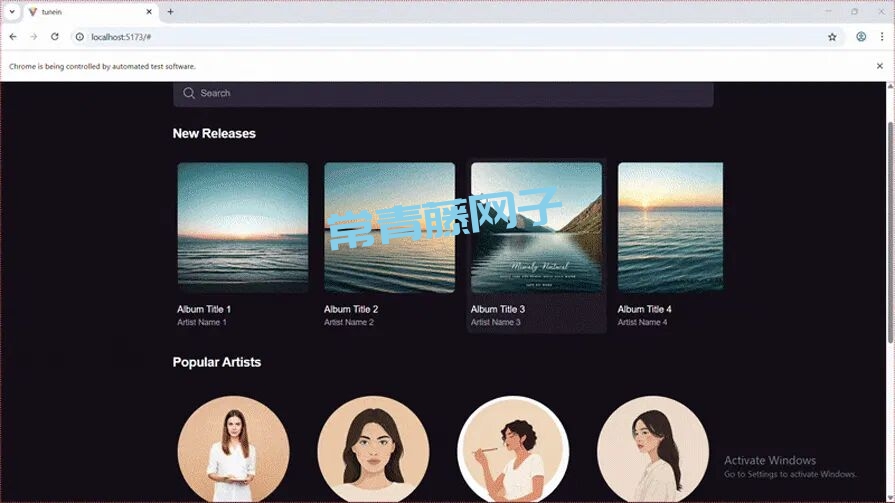Select the third popular artist portrait
The image size is (895, 503).
pyautogui.click(x=513, y=450)
